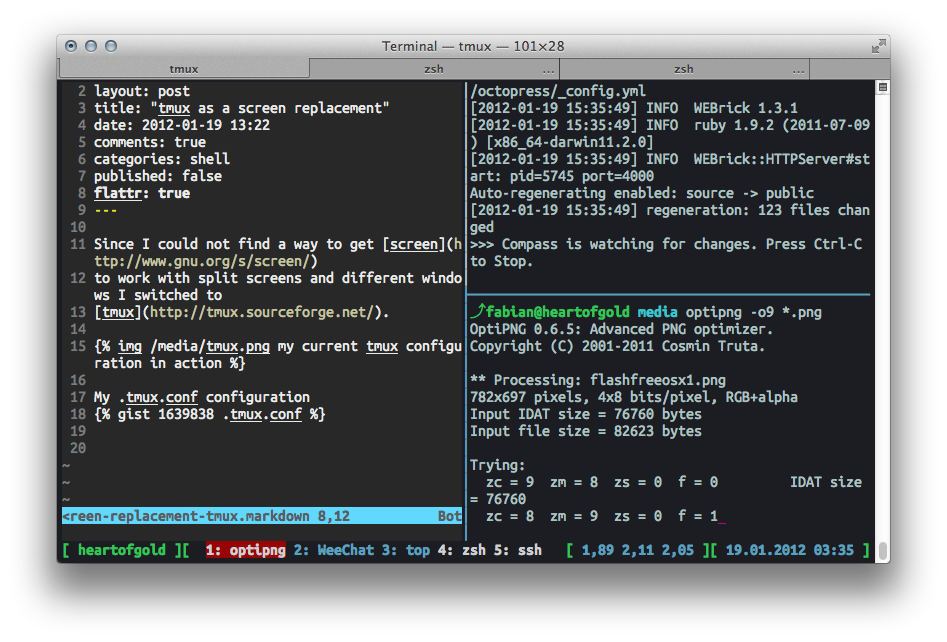Click 'comments: true' line
This screenshot has width=947, height=642.
click(150, 142)
